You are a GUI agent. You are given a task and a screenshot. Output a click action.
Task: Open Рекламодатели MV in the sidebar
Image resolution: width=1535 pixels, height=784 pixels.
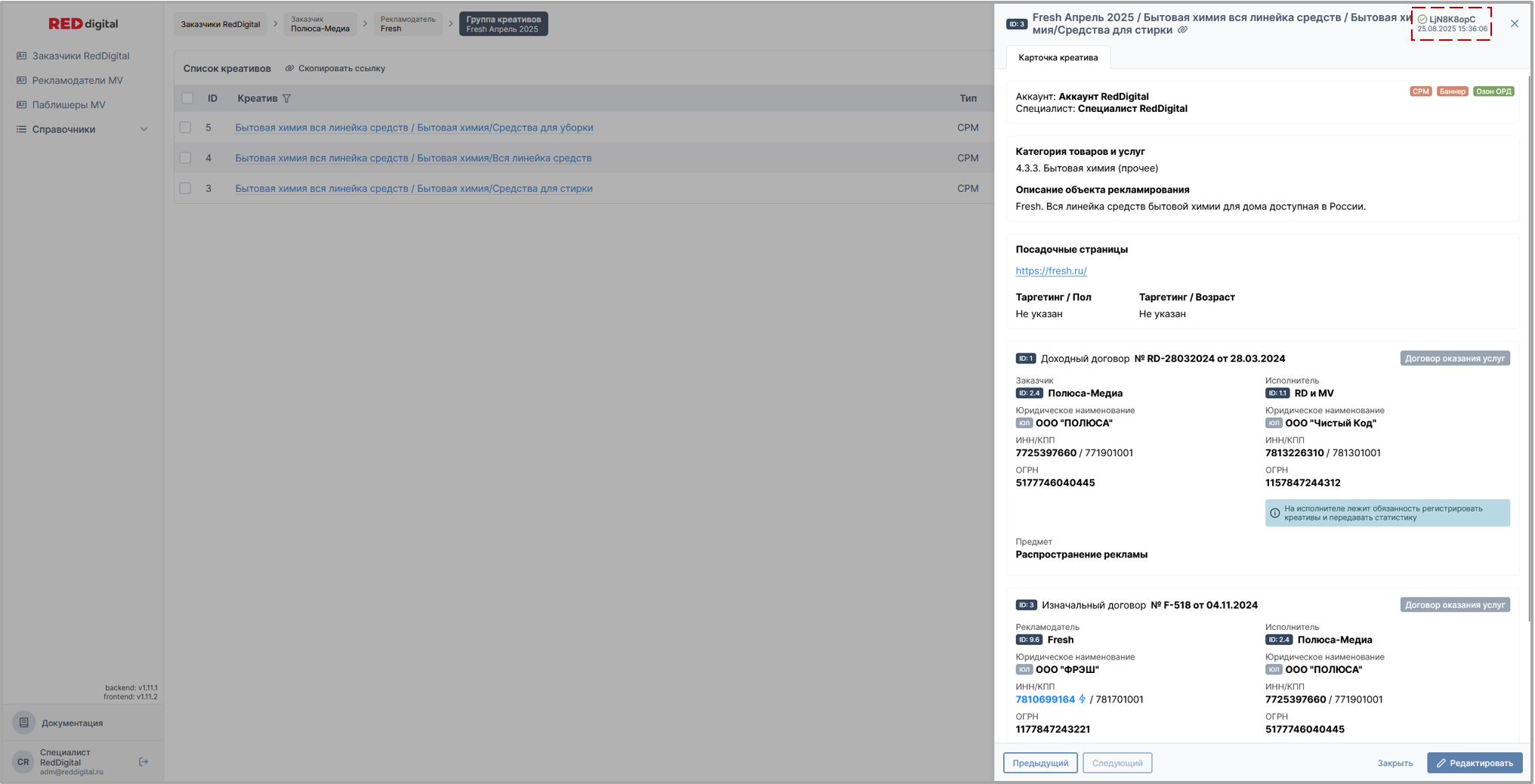click(77, 80)
